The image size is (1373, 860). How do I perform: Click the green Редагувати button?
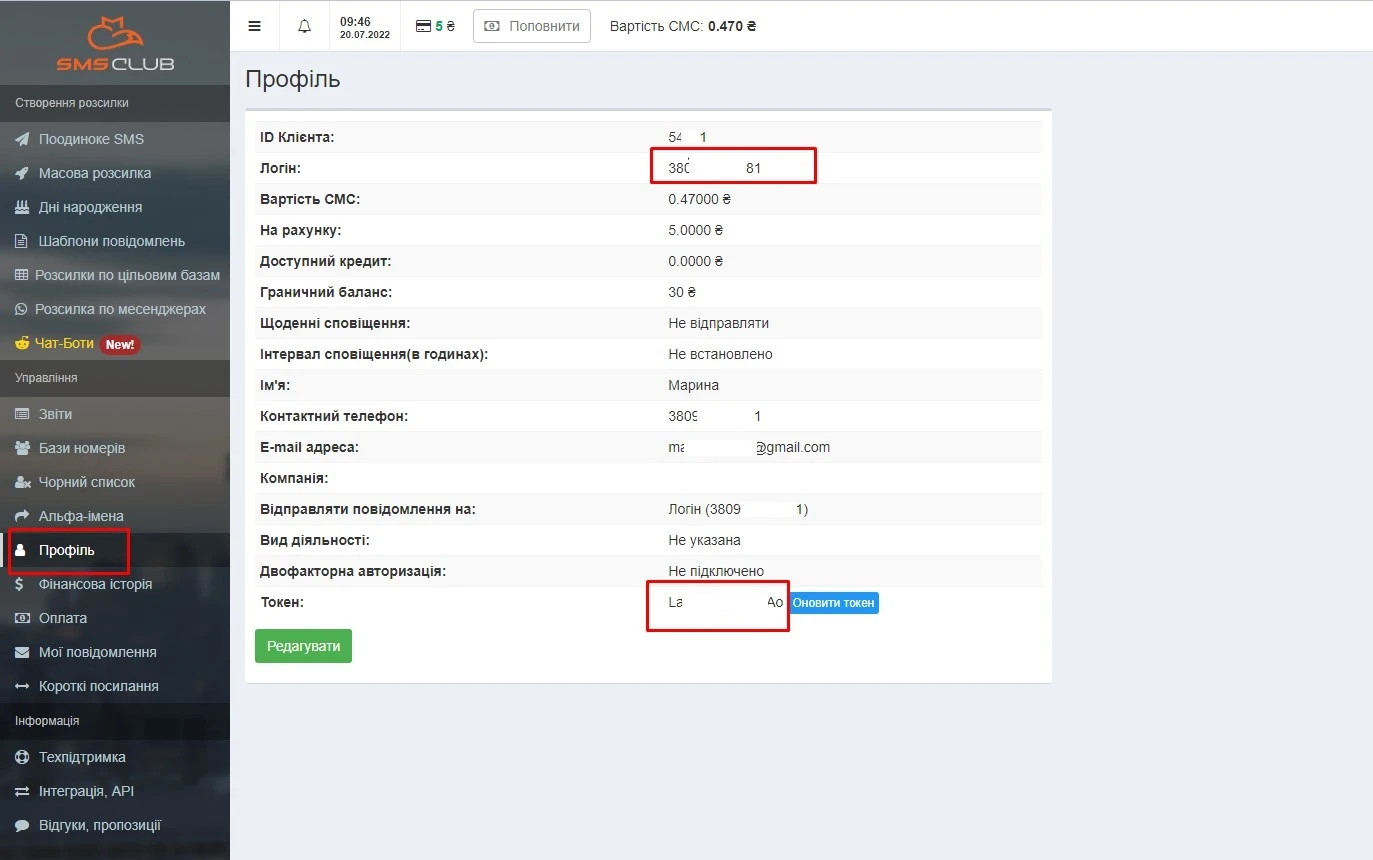[x=303, y=646]
